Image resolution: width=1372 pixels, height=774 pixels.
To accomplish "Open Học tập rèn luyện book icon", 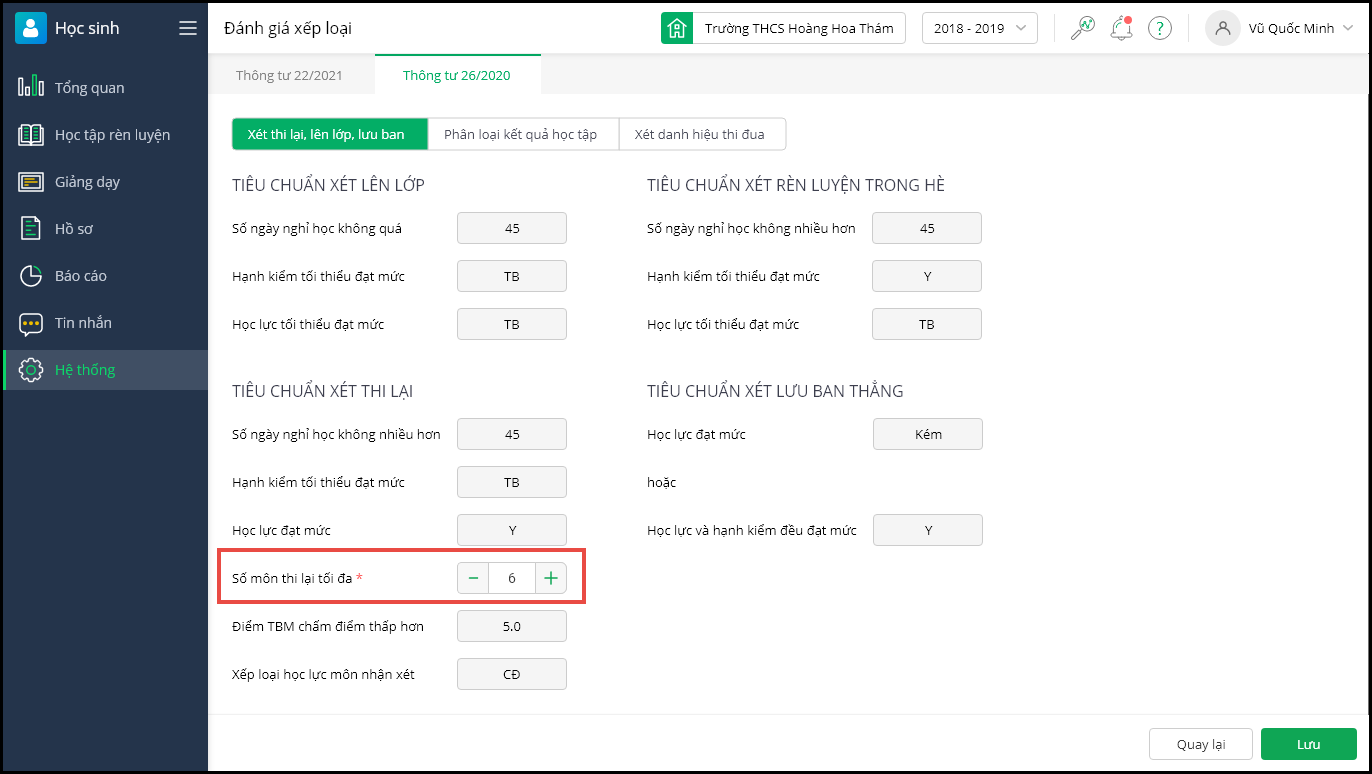I will click(31, 135).
